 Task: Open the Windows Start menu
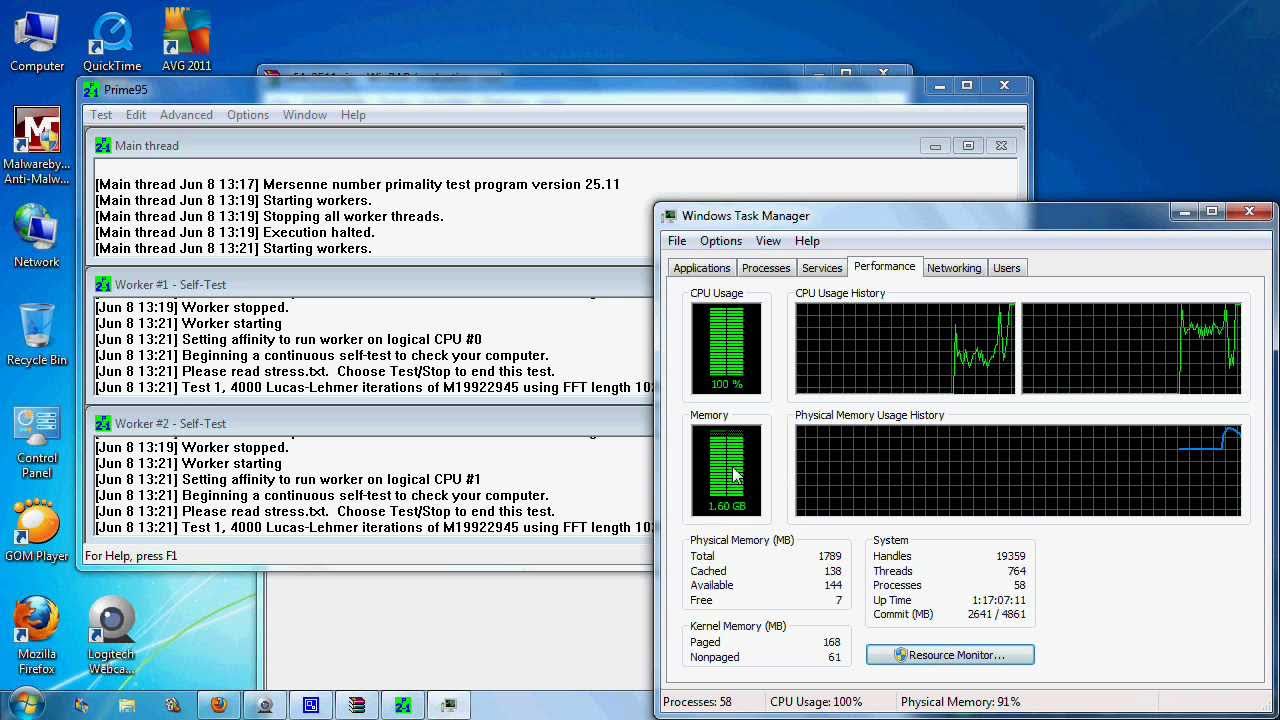[x=26, y=705]
